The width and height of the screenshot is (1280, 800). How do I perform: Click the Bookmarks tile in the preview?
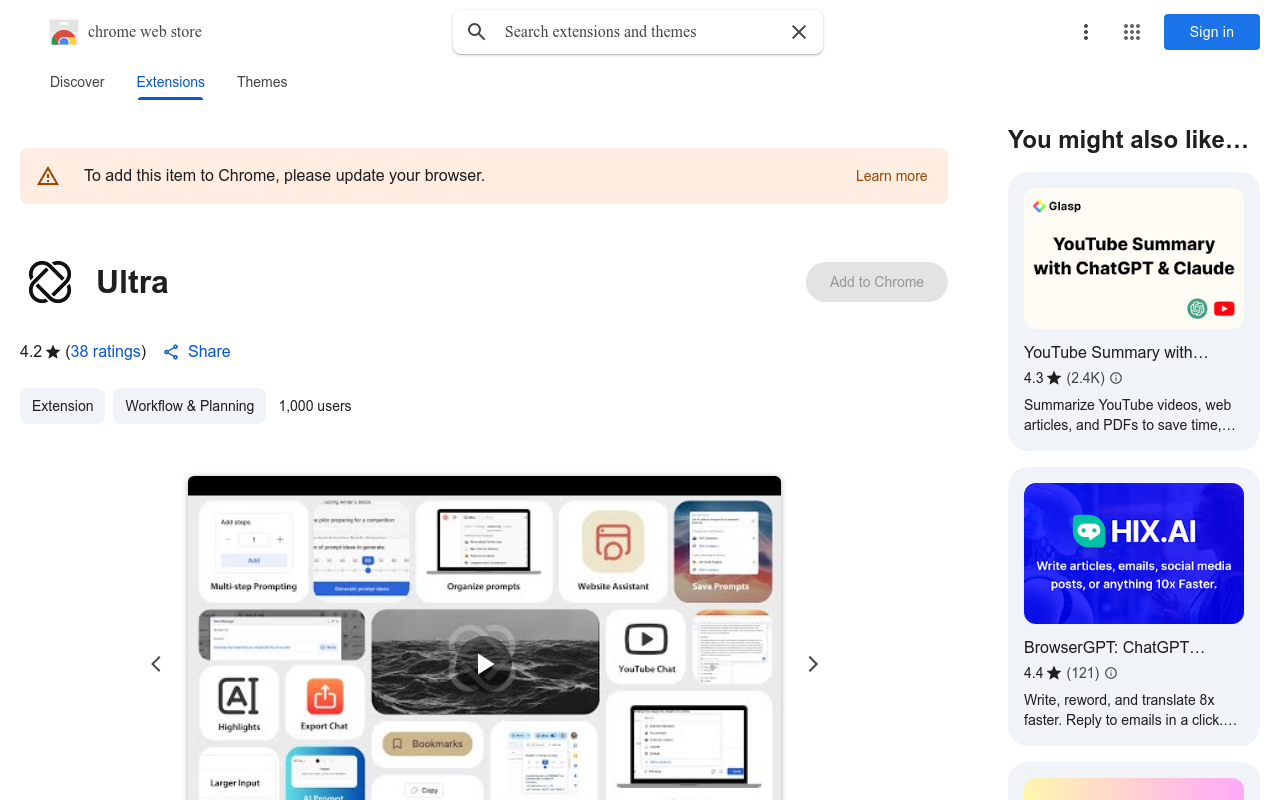pos(427,744)
